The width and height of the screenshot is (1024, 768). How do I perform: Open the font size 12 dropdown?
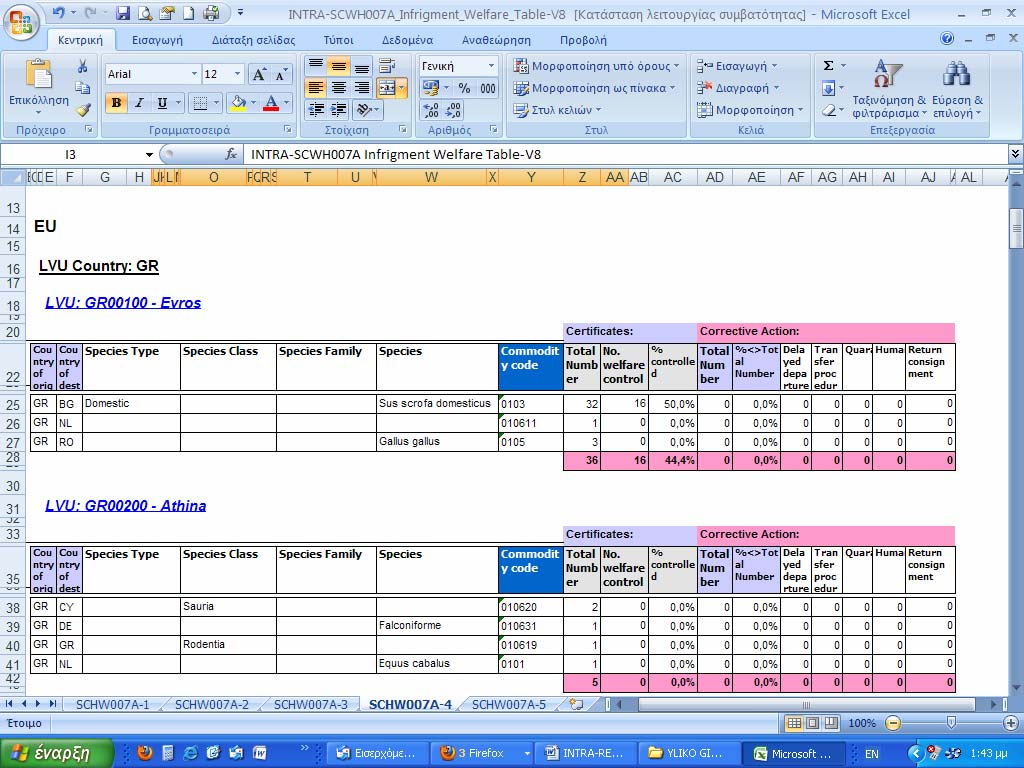pos(237,74)
